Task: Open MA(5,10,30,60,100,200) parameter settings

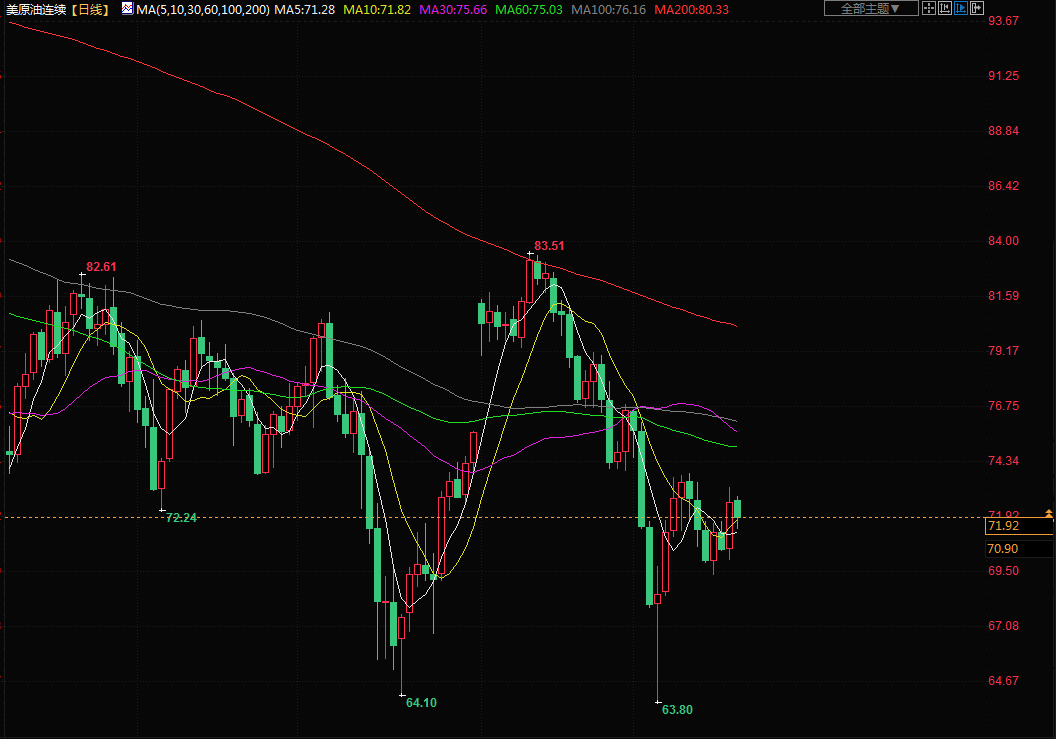Action: point(203,9)
